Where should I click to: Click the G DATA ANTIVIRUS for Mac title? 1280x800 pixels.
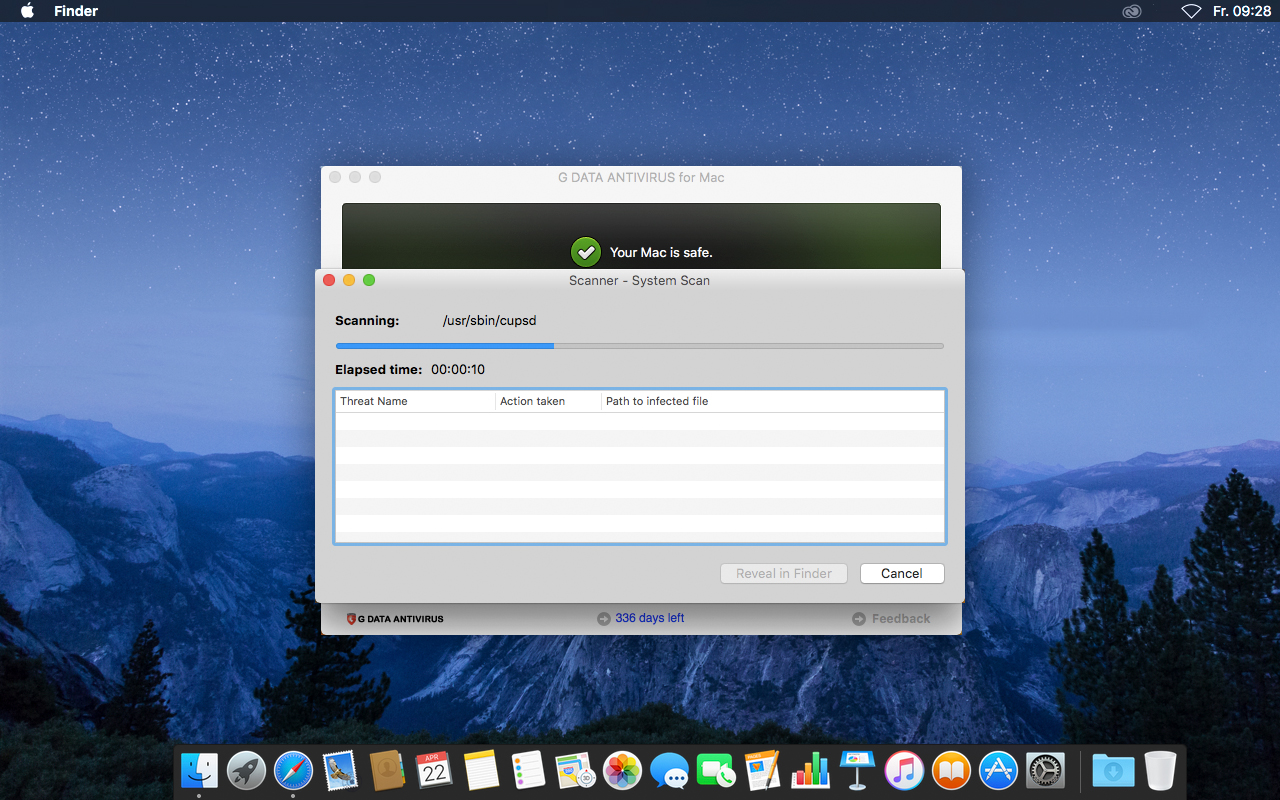click(x=641, y=178)
